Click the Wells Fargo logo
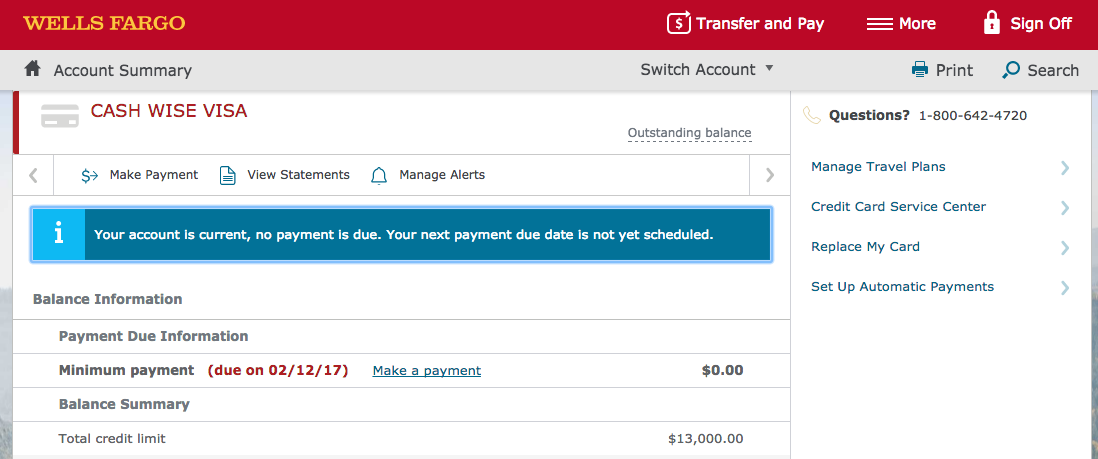 (x=104, y=23)
